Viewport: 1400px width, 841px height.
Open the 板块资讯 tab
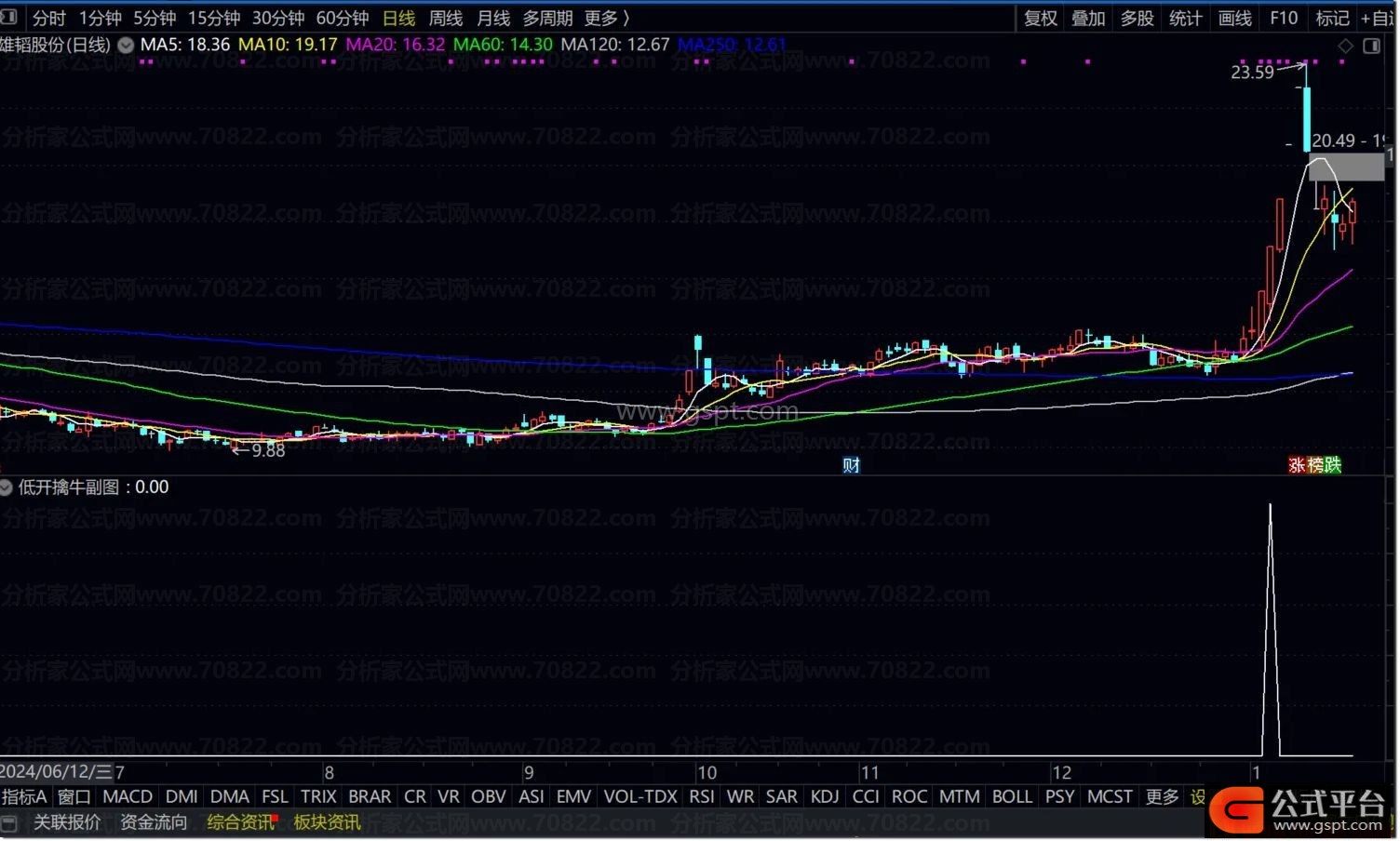coord(327,822)
